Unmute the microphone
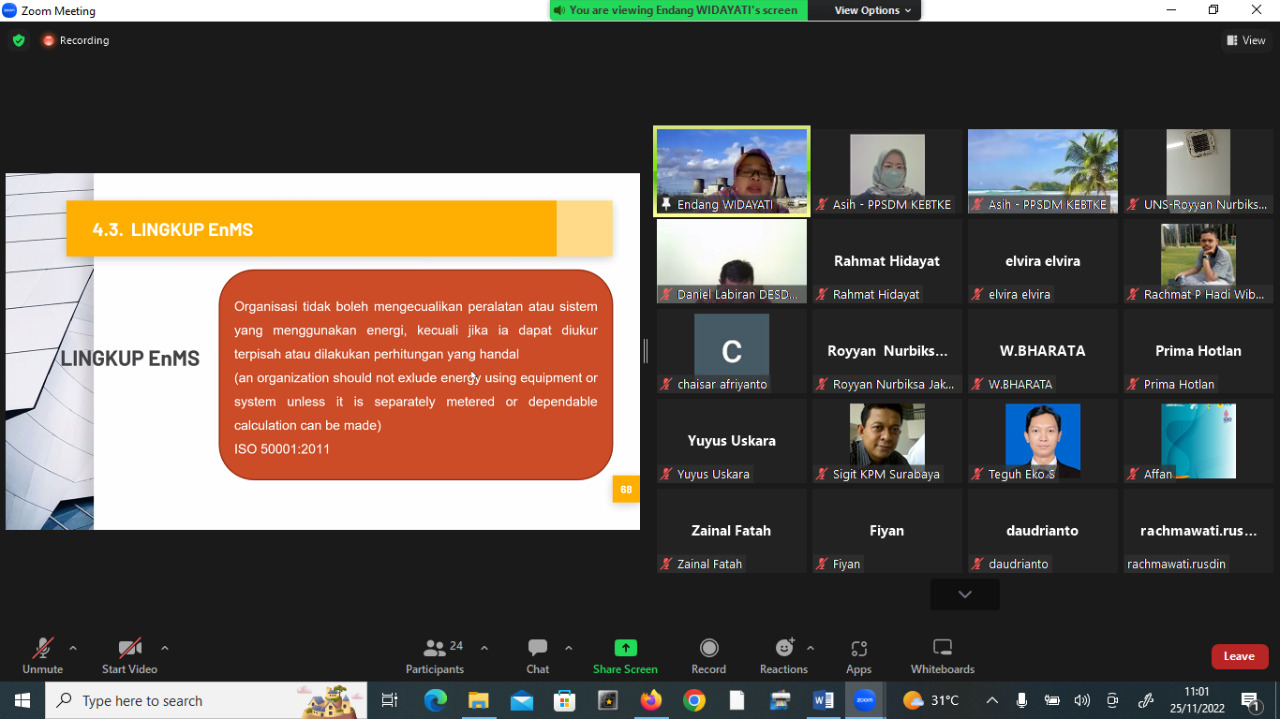This screenshot has width=1280, height=719. tap(42, 656)
